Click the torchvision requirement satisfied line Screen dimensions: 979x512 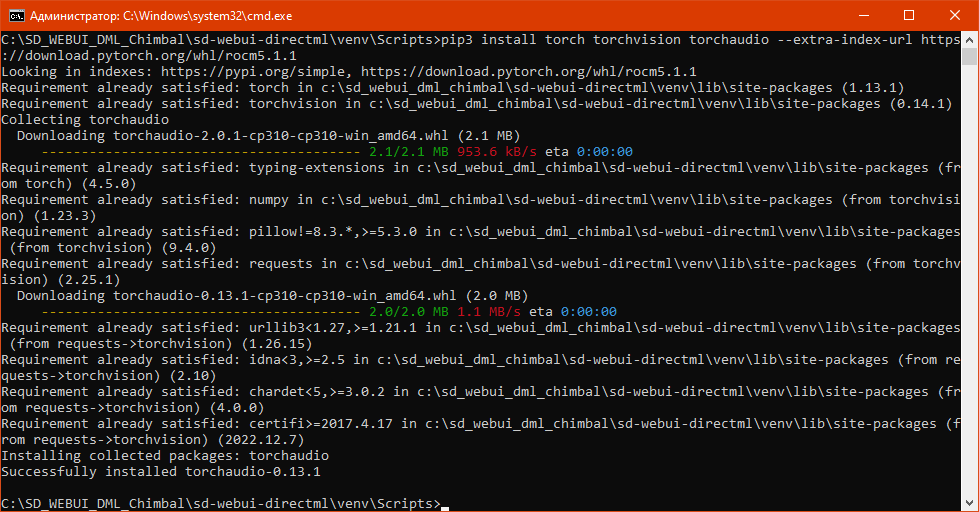coord(477,104)
